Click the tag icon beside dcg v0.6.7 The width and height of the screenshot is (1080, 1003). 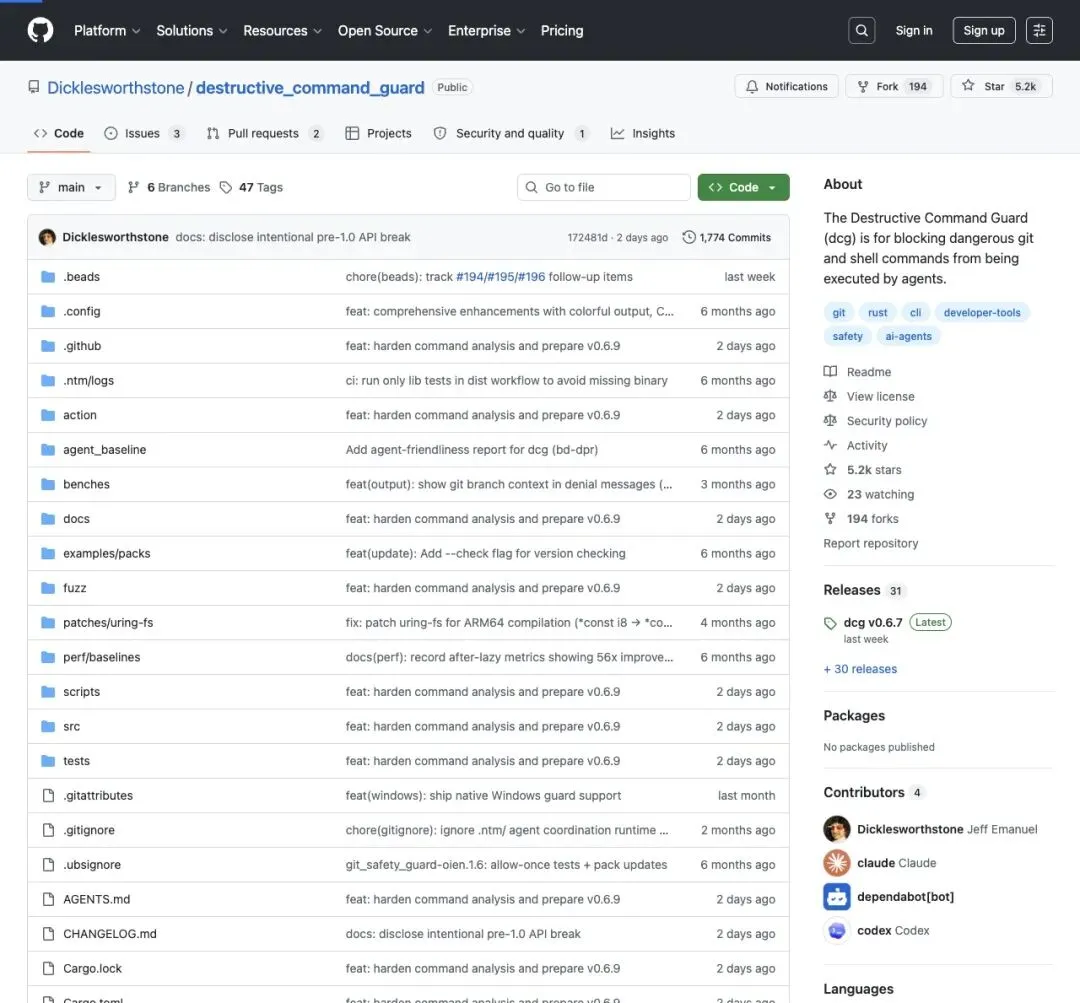click(830, 623)
